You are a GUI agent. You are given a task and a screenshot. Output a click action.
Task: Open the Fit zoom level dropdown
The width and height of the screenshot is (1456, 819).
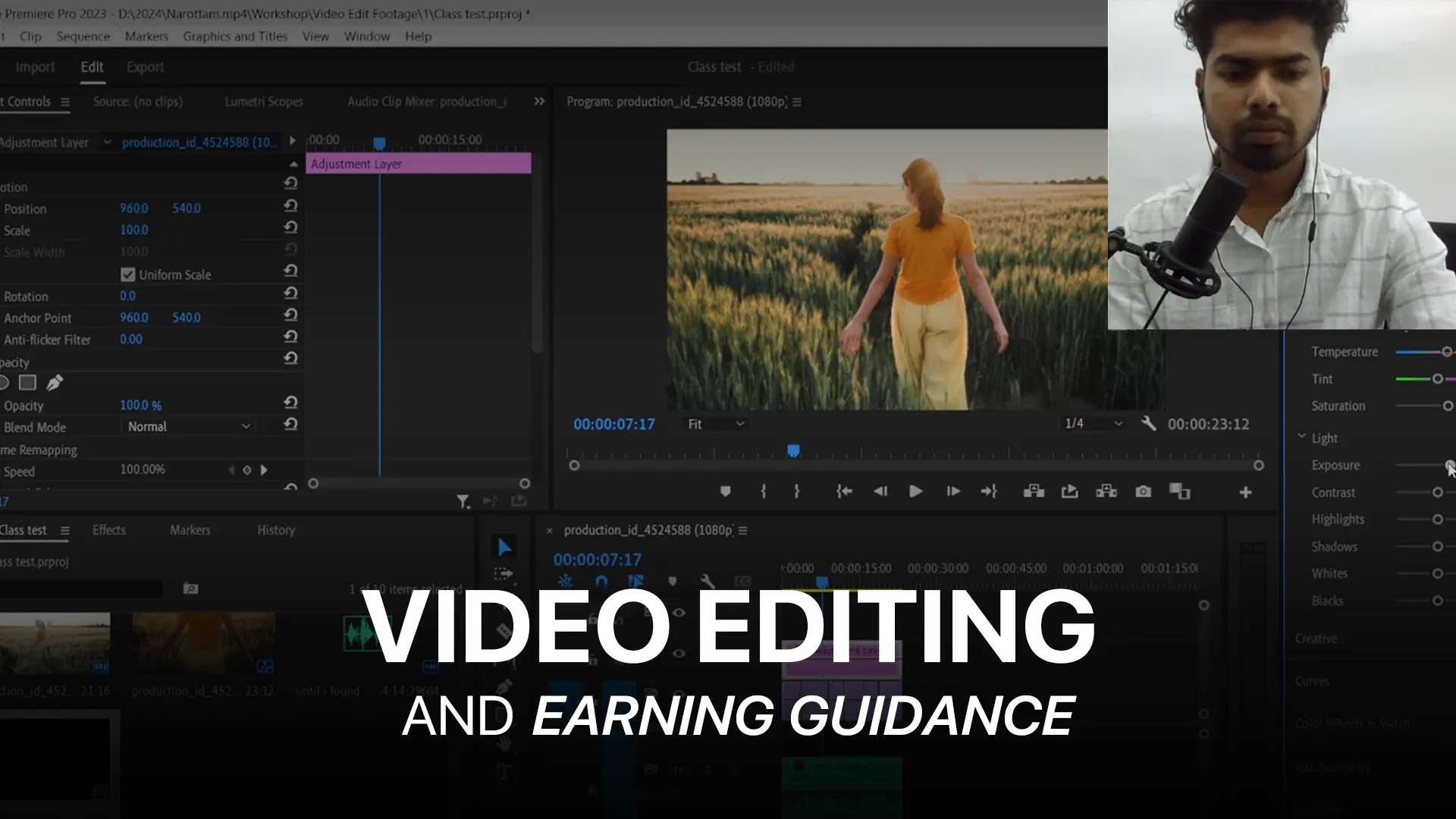tap(716, 424)
